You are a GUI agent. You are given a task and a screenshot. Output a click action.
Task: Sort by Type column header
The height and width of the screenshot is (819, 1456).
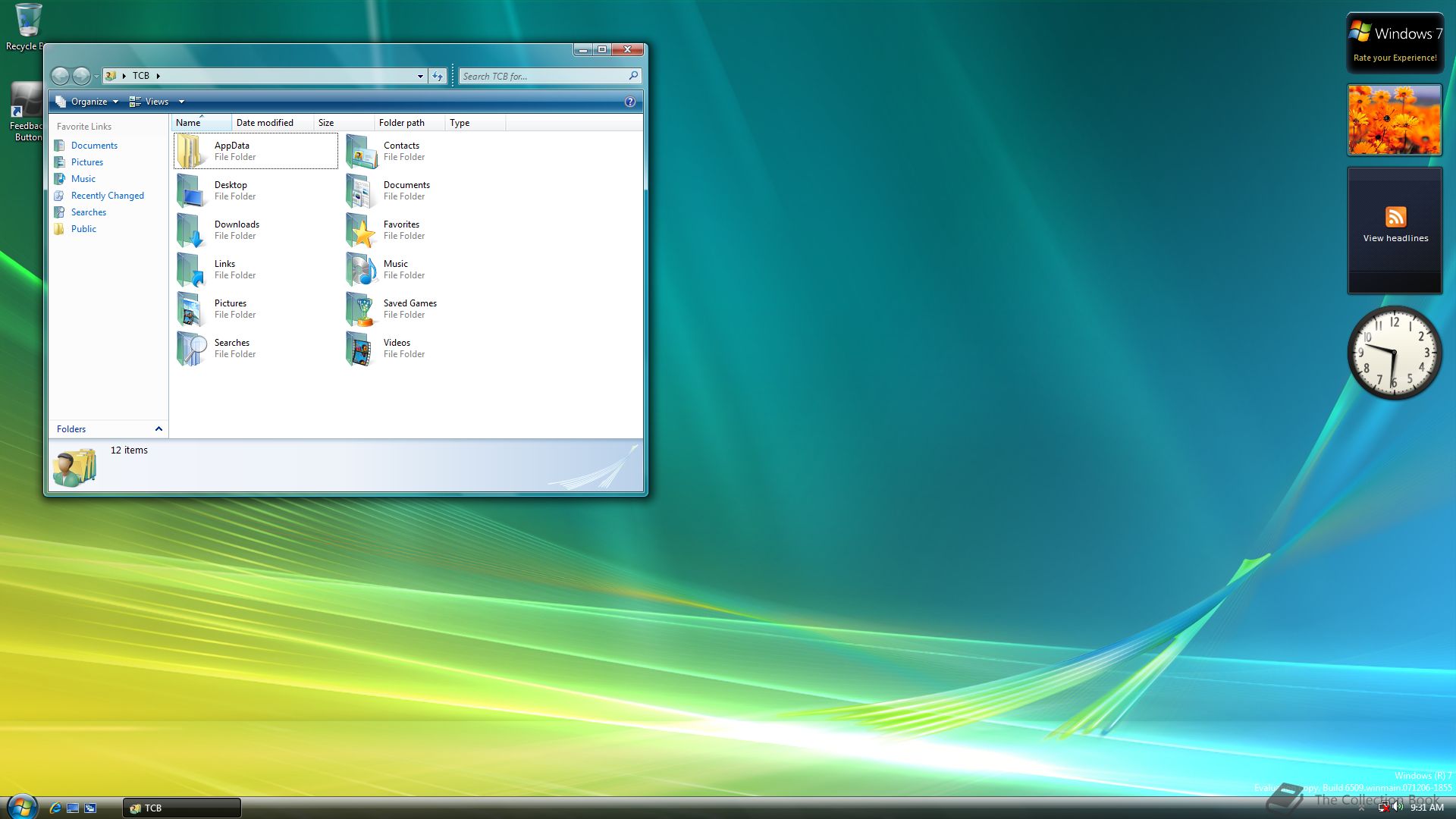point(460,123)
